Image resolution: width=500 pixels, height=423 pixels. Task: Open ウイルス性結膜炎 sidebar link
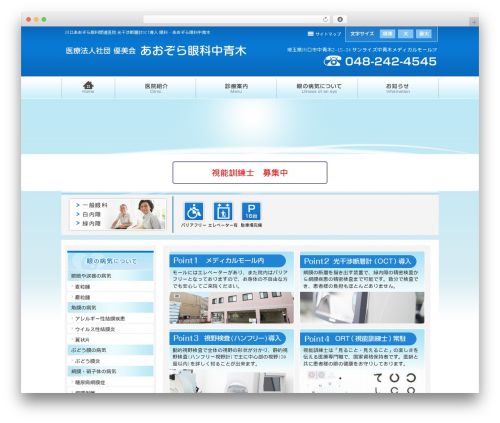click(95, 329)
